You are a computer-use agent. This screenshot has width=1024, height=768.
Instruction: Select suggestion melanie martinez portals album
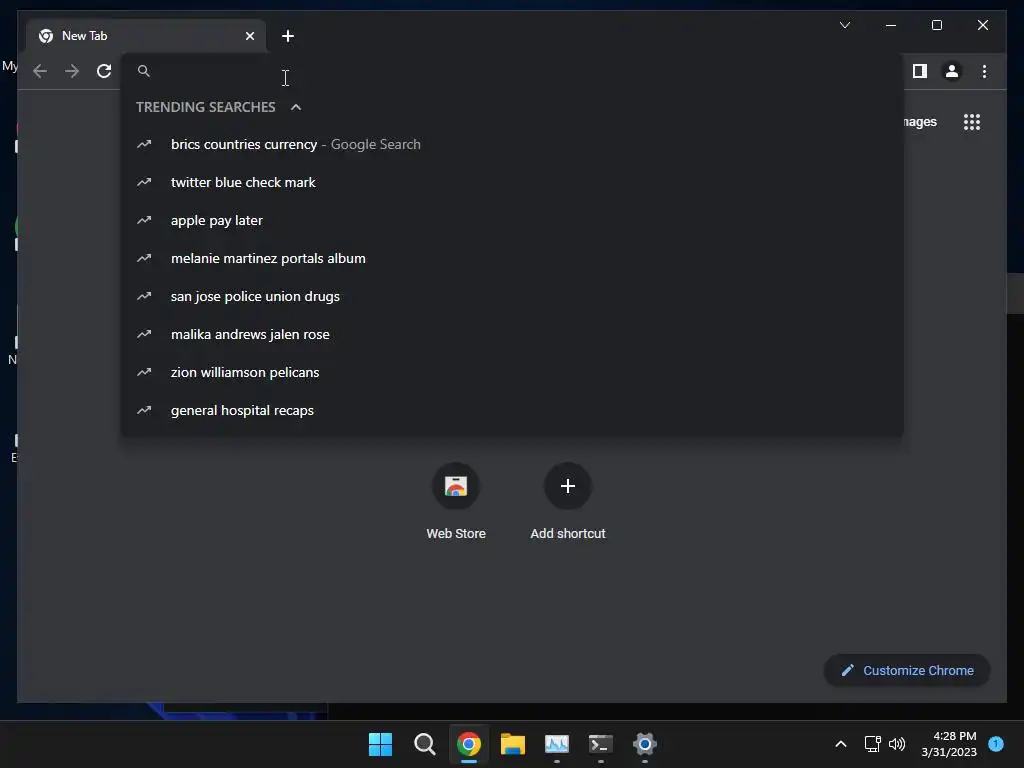[x=513, y=259]
